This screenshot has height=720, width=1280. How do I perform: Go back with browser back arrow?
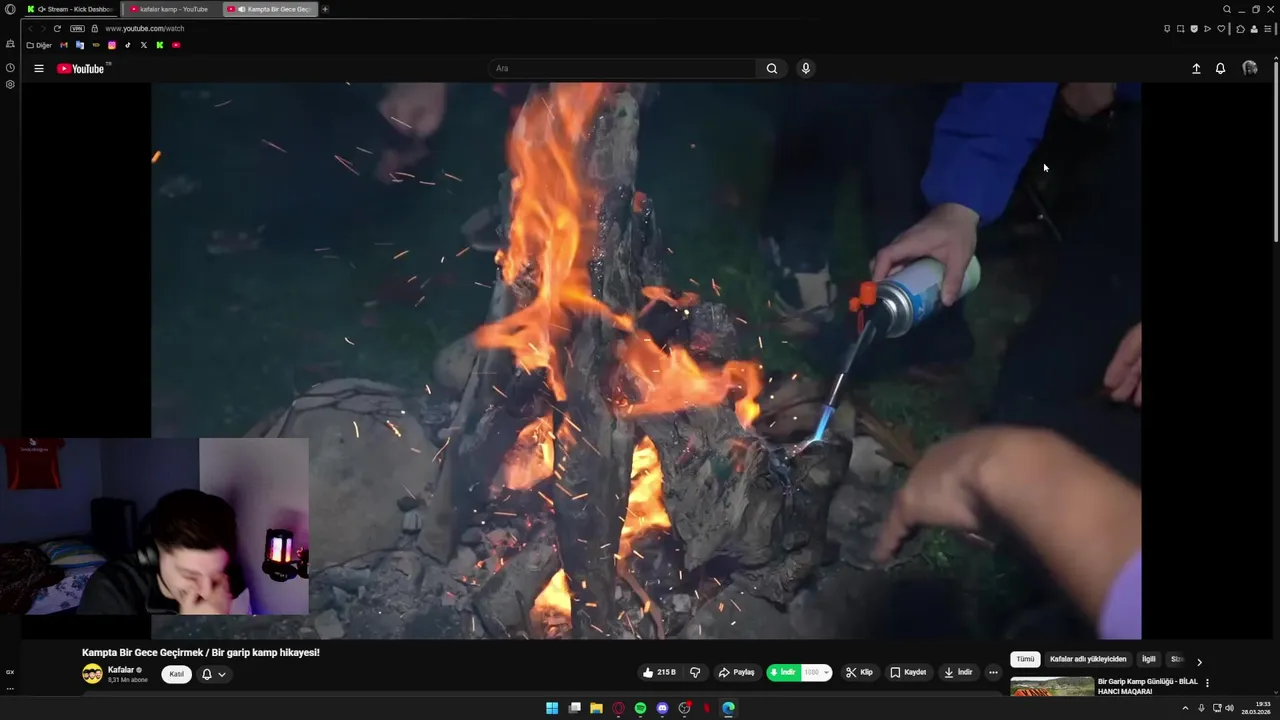click(x=31, y=29)
